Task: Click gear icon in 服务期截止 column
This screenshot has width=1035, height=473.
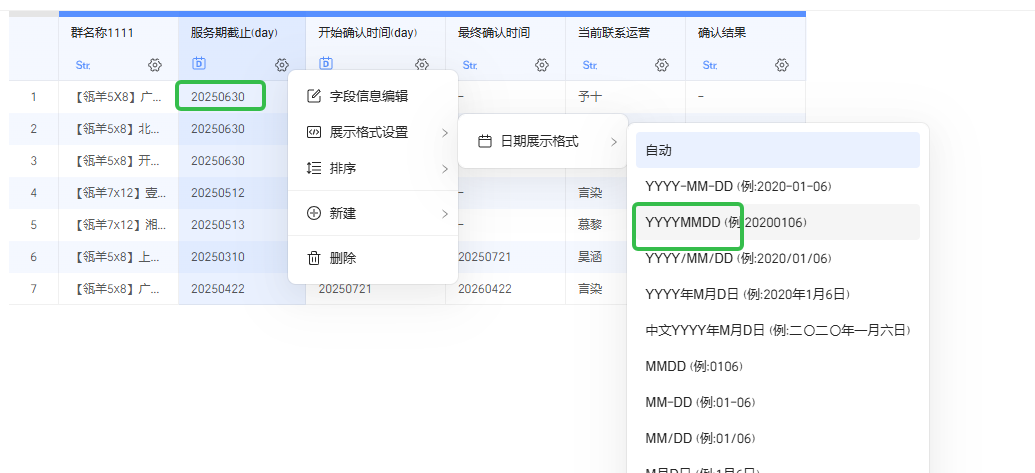Action: tap(282, 65)
